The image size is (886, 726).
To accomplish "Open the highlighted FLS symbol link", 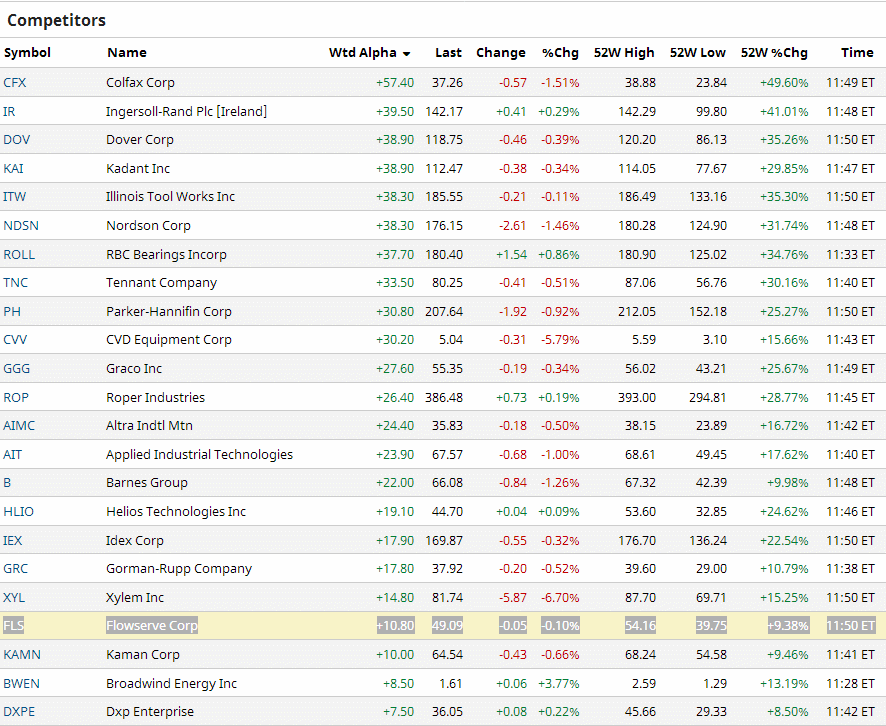I will pyautogui.click(x=14, y=625).
